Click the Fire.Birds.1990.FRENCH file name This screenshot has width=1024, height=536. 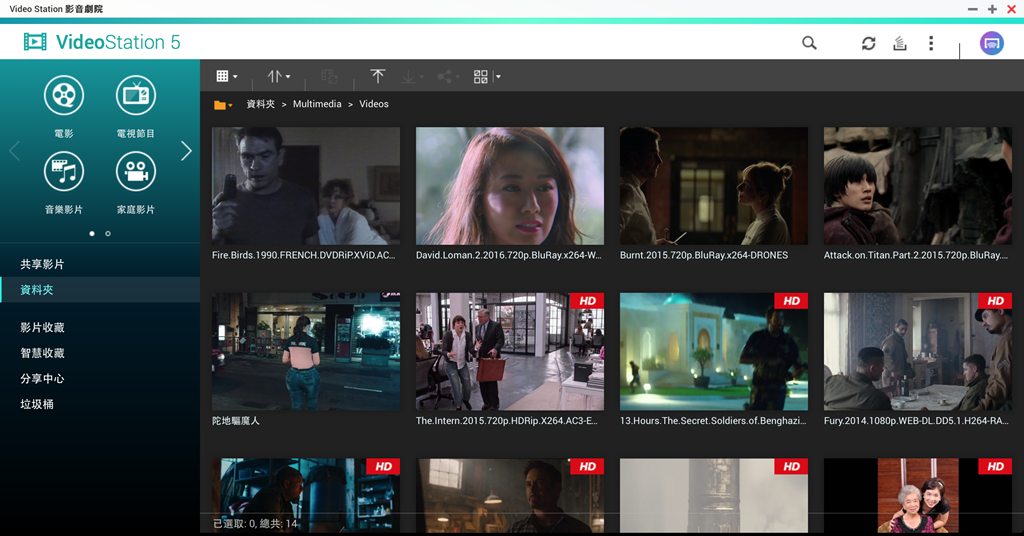304,255
